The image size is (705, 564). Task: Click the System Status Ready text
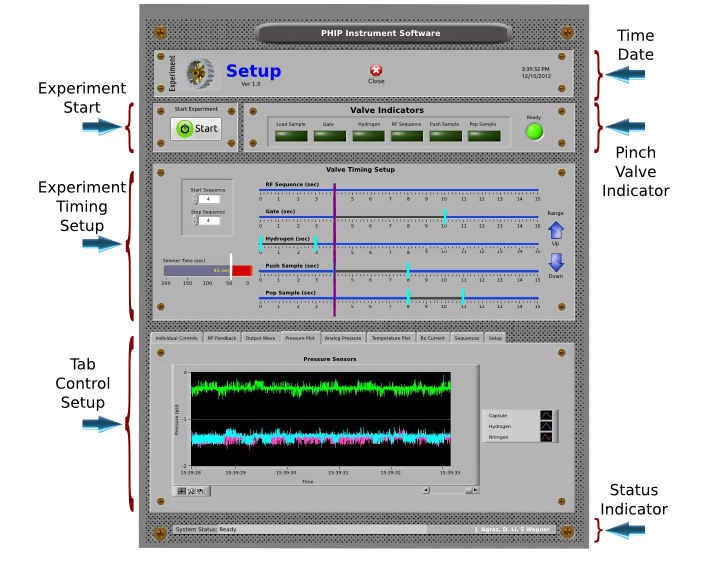click(206, 529)
